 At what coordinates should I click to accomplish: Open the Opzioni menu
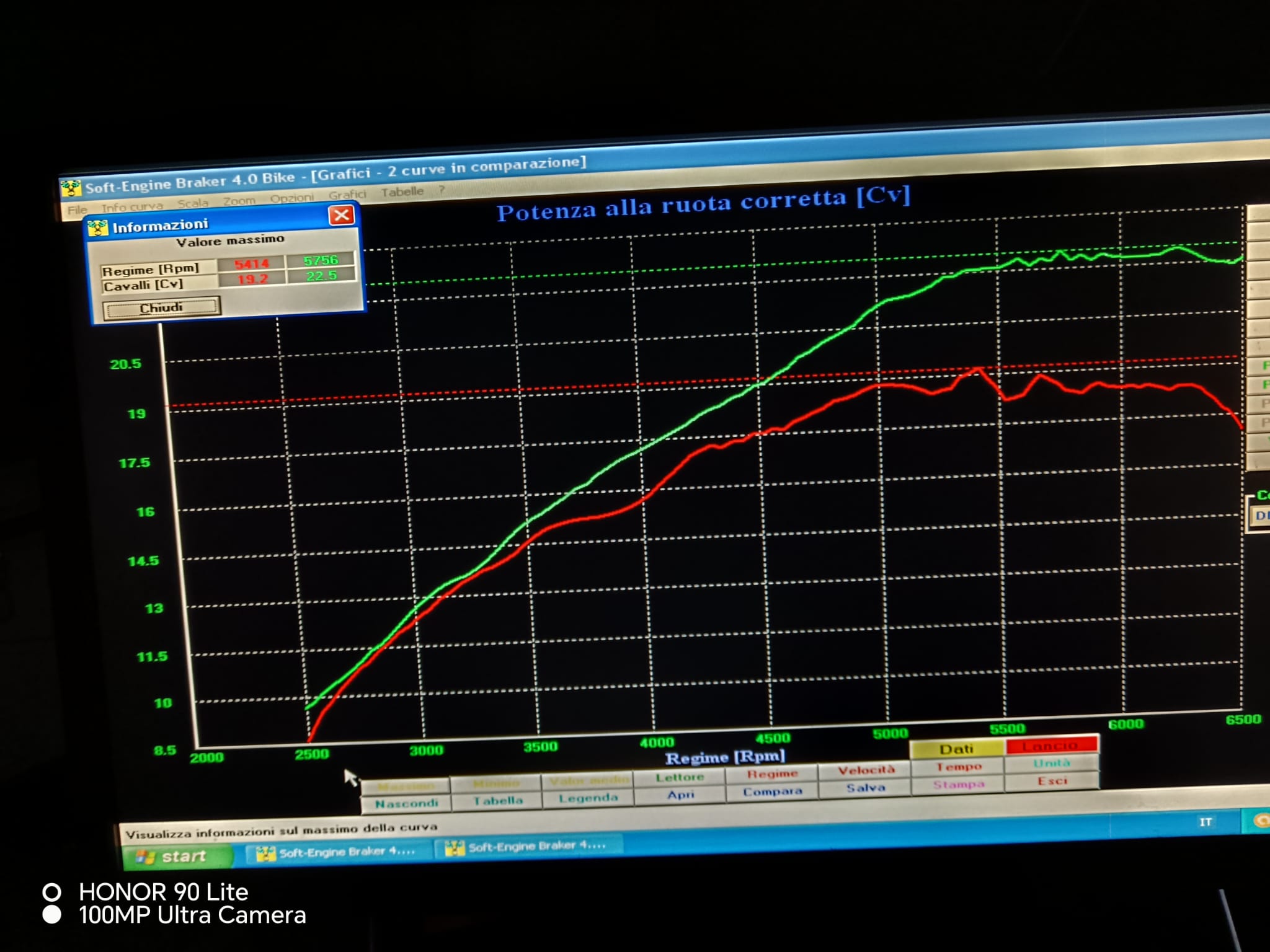click(x=291, y=198)
